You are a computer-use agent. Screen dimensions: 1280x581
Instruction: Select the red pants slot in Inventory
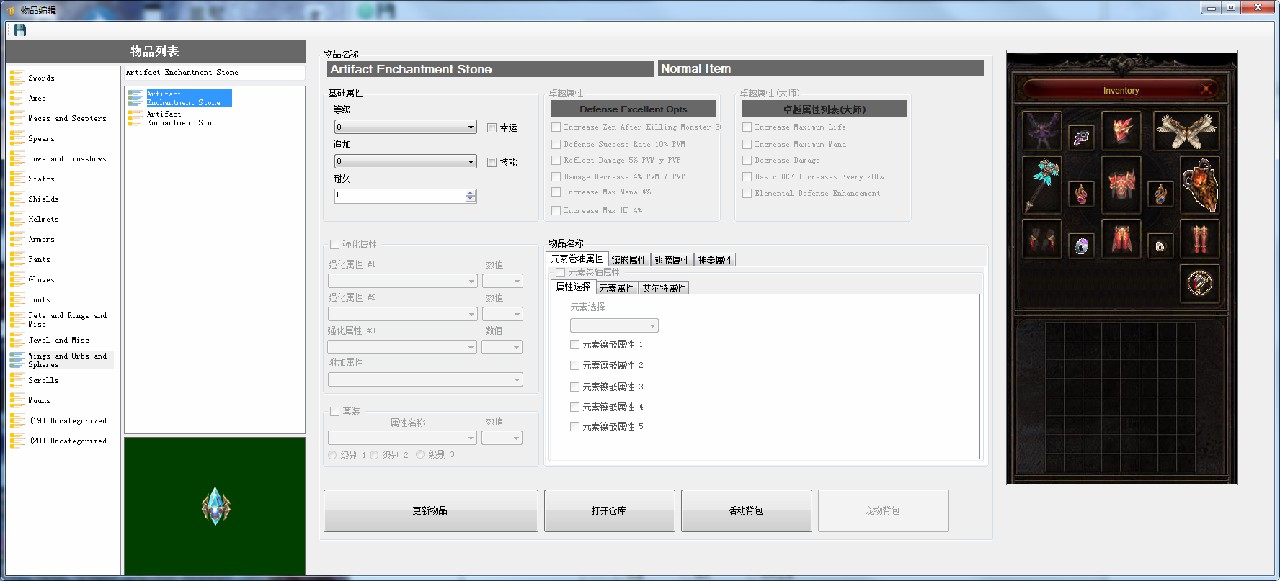[x=1121, y=239]
